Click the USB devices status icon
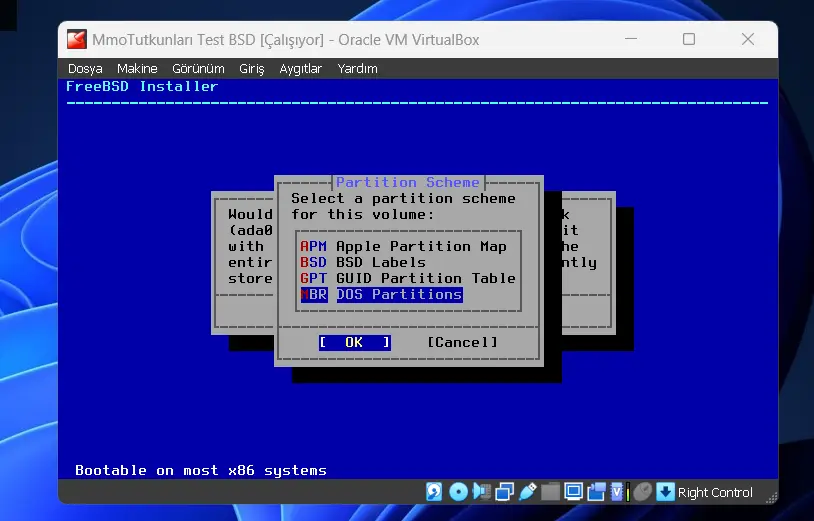The width and height of the screenshot is (814, 521). point(527,491)
